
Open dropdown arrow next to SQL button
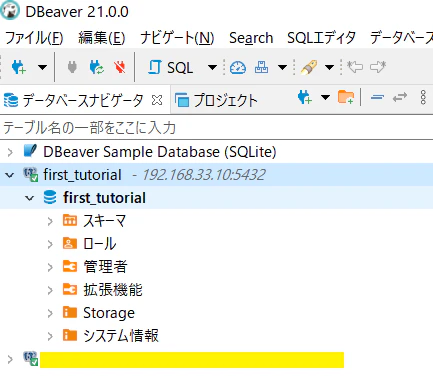212,67
